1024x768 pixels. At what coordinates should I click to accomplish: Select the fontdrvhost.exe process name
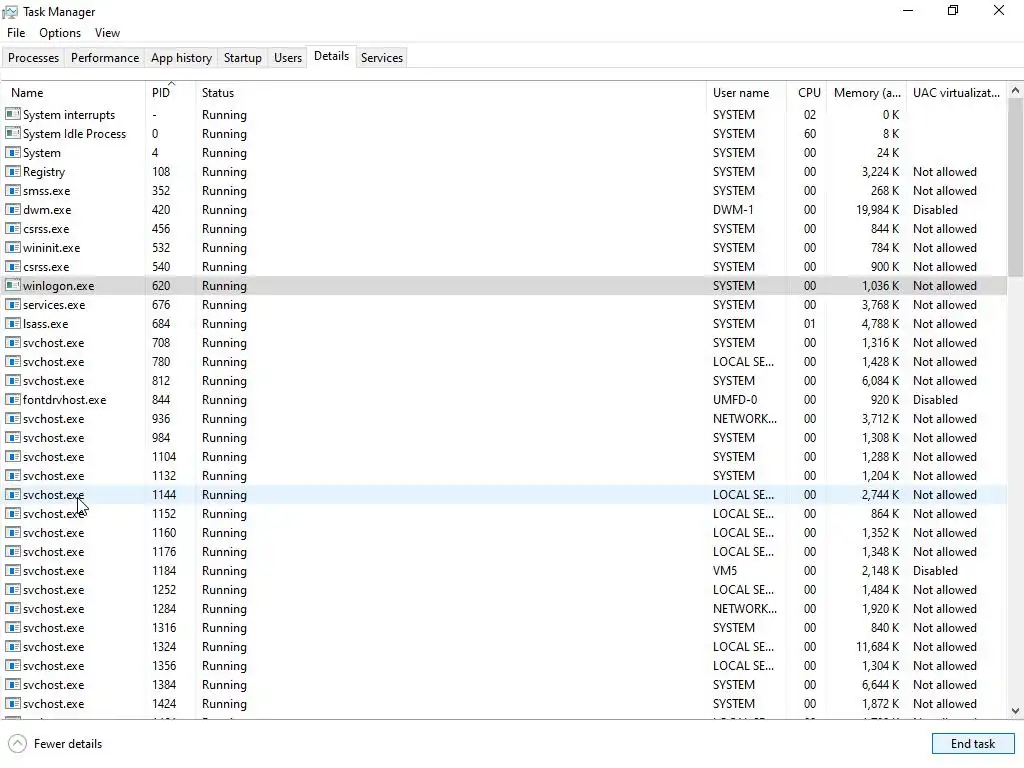click(x=64, y=400)
